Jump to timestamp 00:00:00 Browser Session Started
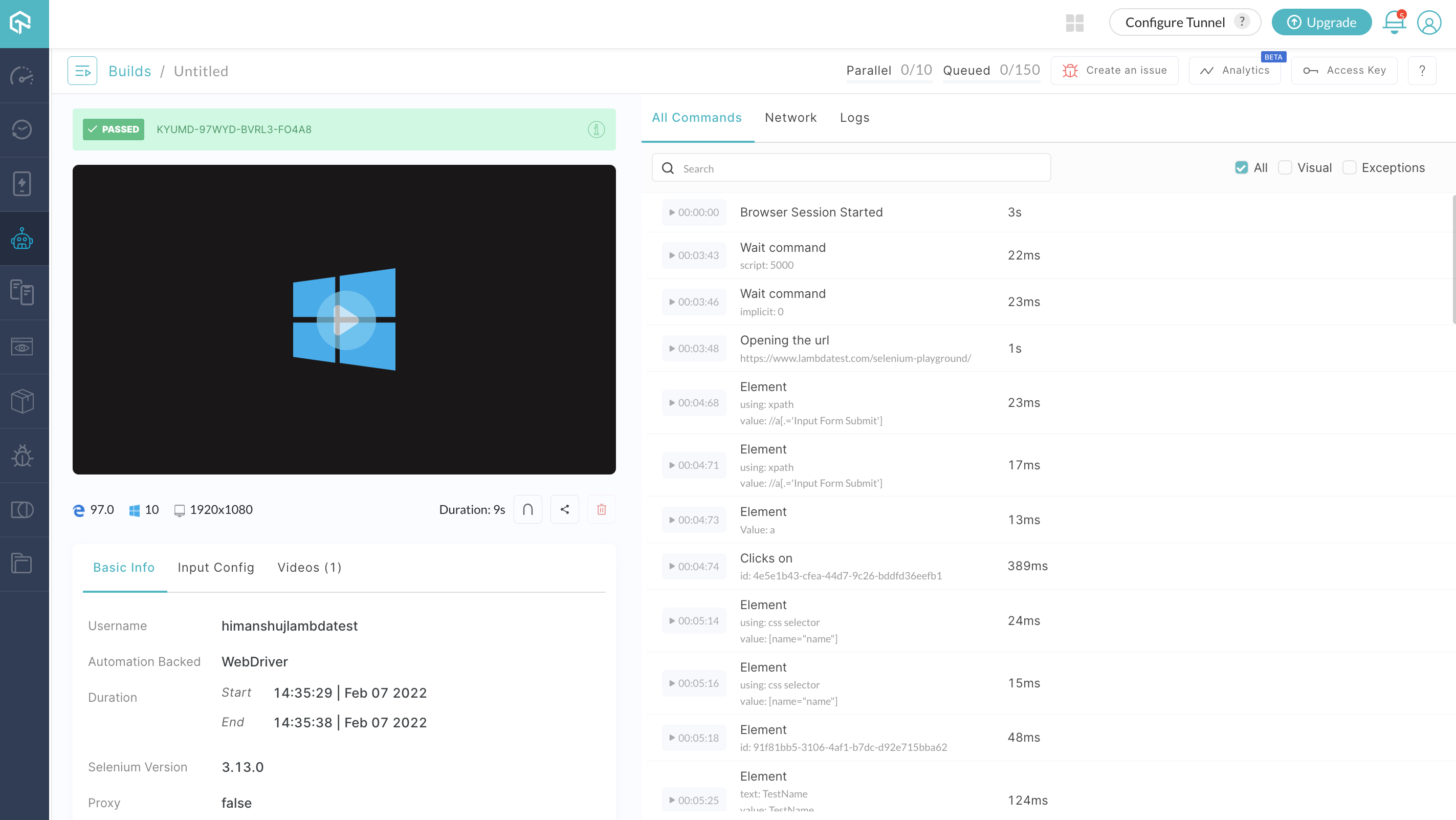The image size is (1456, 820). coord(694,212)
